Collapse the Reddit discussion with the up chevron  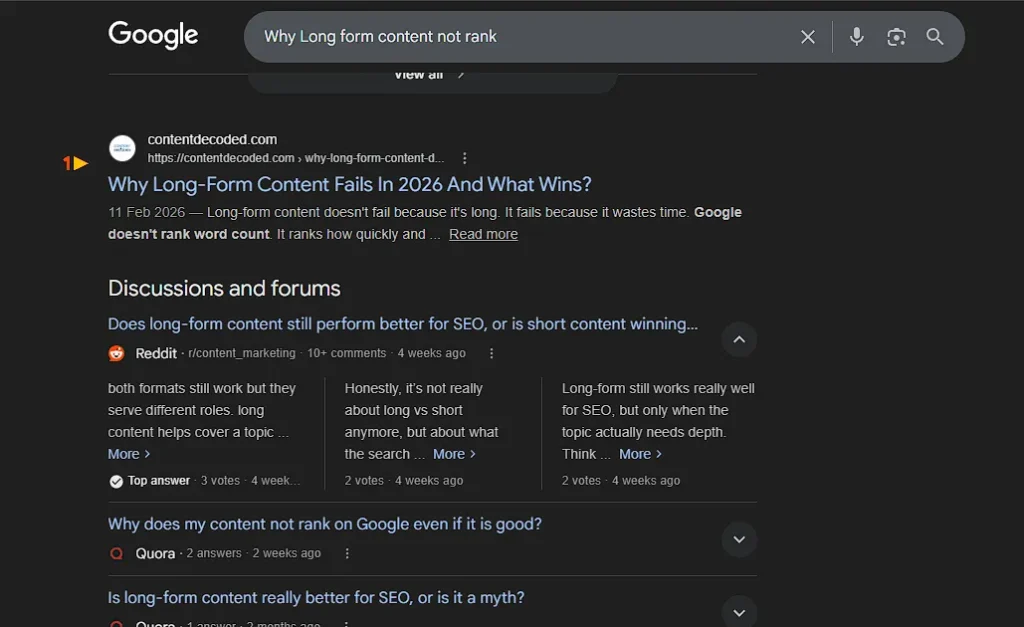coord(739,340)
